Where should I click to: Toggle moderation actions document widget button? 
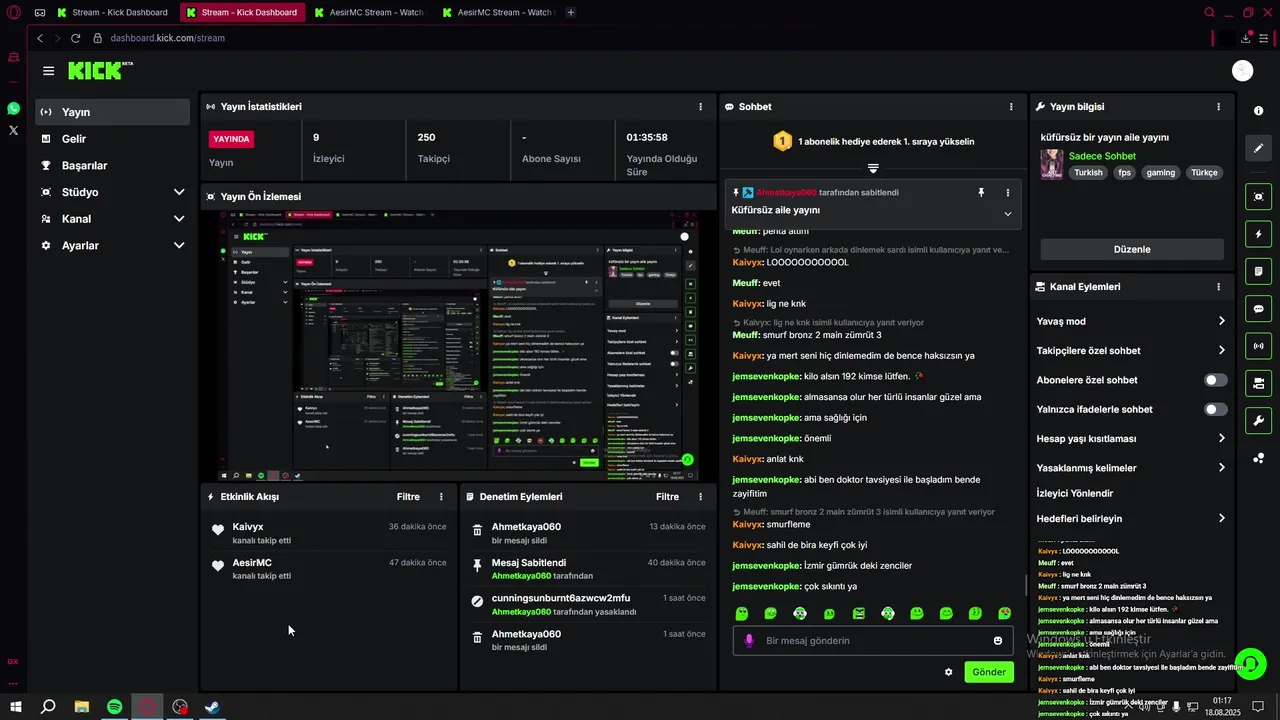click(x=1258, y=271)
